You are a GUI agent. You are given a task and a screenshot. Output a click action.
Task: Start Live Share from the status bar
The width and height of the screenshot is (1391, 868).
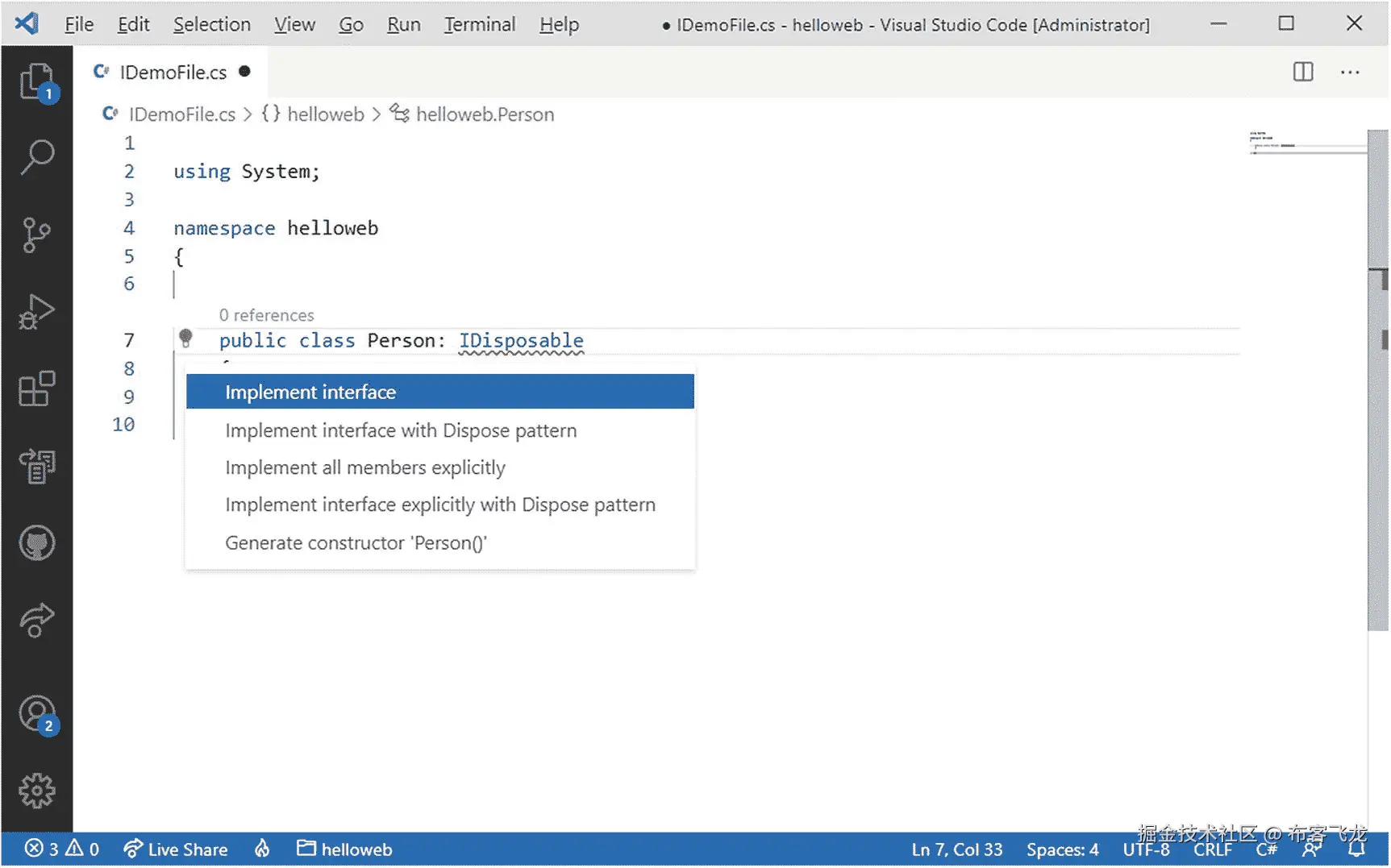click(x=176, y=849)
